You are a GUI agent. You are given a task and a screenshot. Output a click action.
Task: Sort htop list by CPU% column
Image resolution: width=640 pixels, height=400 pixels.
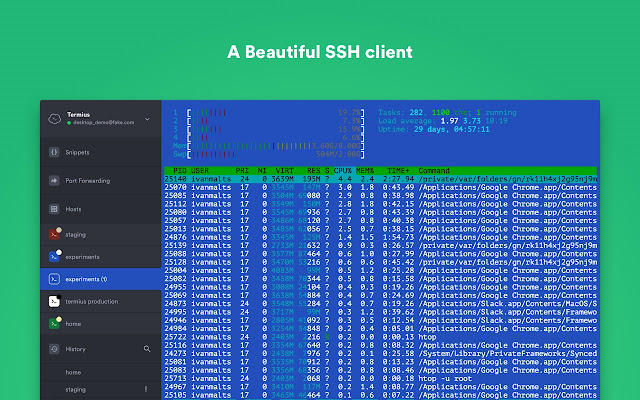click(x=343, y=171)
